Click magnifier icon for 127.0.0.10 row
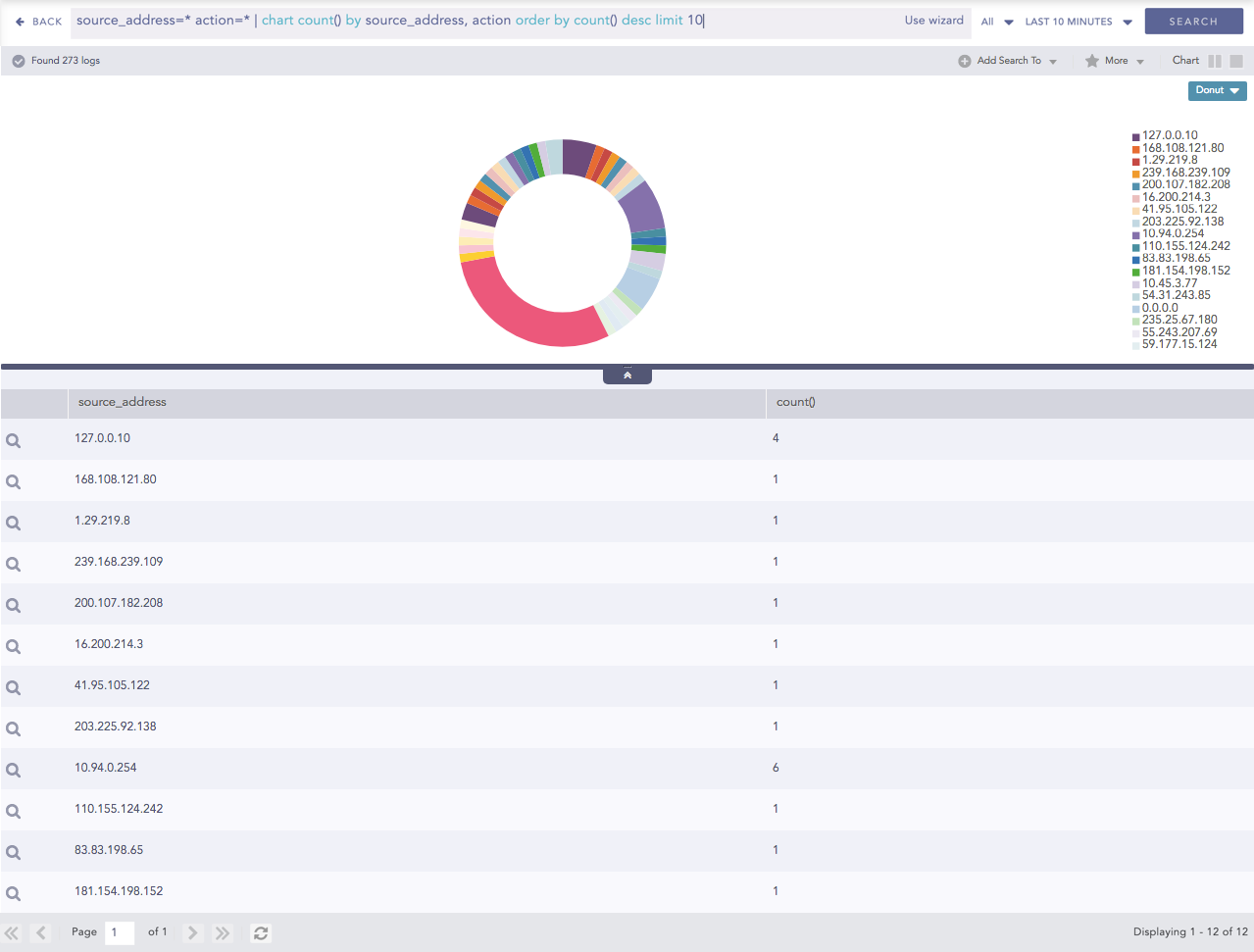 (14, 441)
